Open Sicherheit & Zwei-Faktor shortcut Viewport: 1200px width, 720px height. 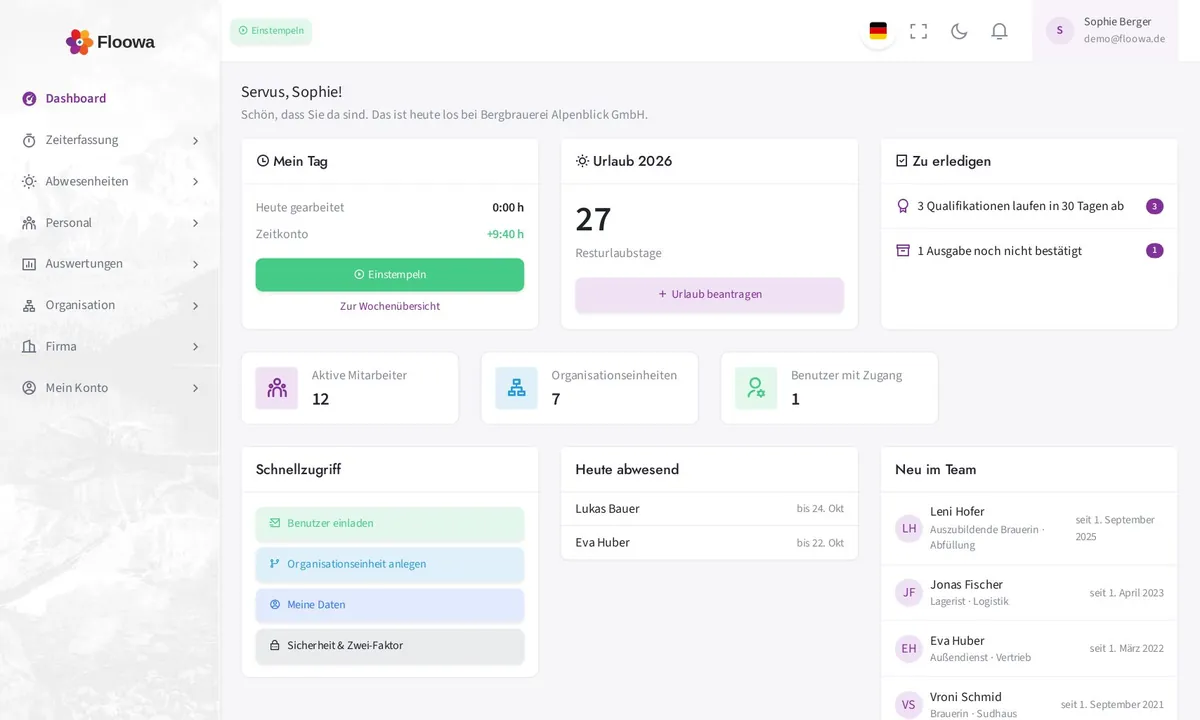(390, 646)
